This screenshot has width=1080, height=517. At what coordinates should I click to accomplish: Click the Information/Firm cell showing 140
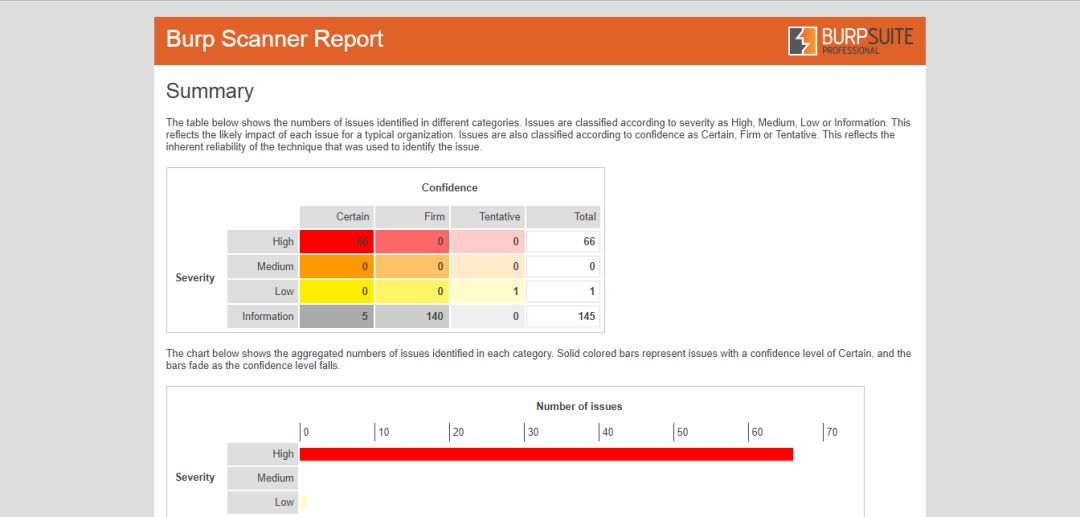pyautogui.click(x=413, y=317)
